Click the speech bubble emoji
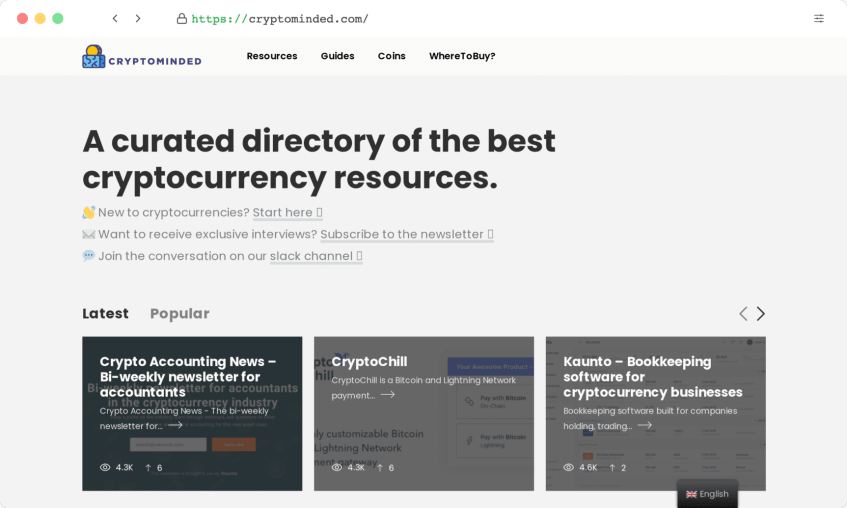Image resolution: width=847 pixels, height=508 pixels. click(89, 256)
